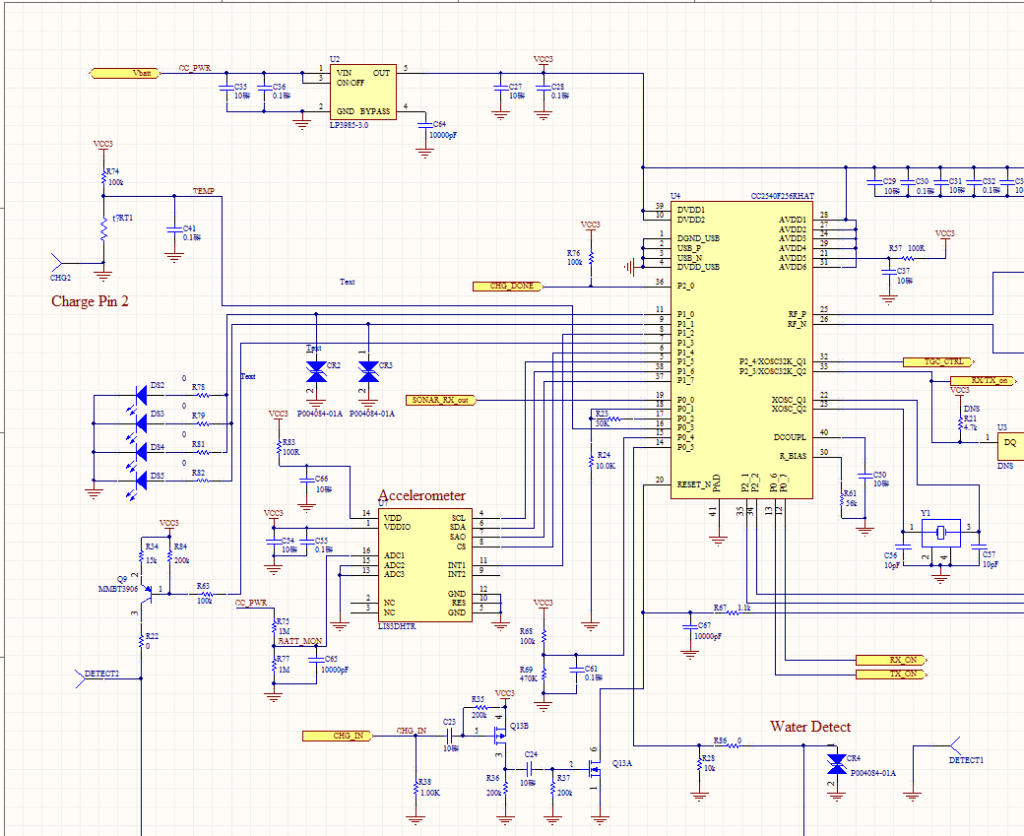Click the RX_ON port
Screen dimensions: 1024x836
tap(891, 660)
